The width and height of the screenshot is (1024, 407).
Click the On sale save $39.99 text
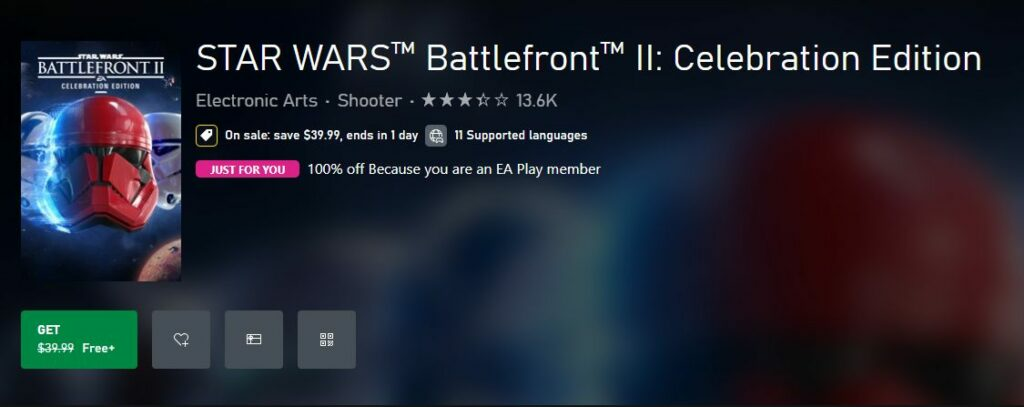[321, 135]
